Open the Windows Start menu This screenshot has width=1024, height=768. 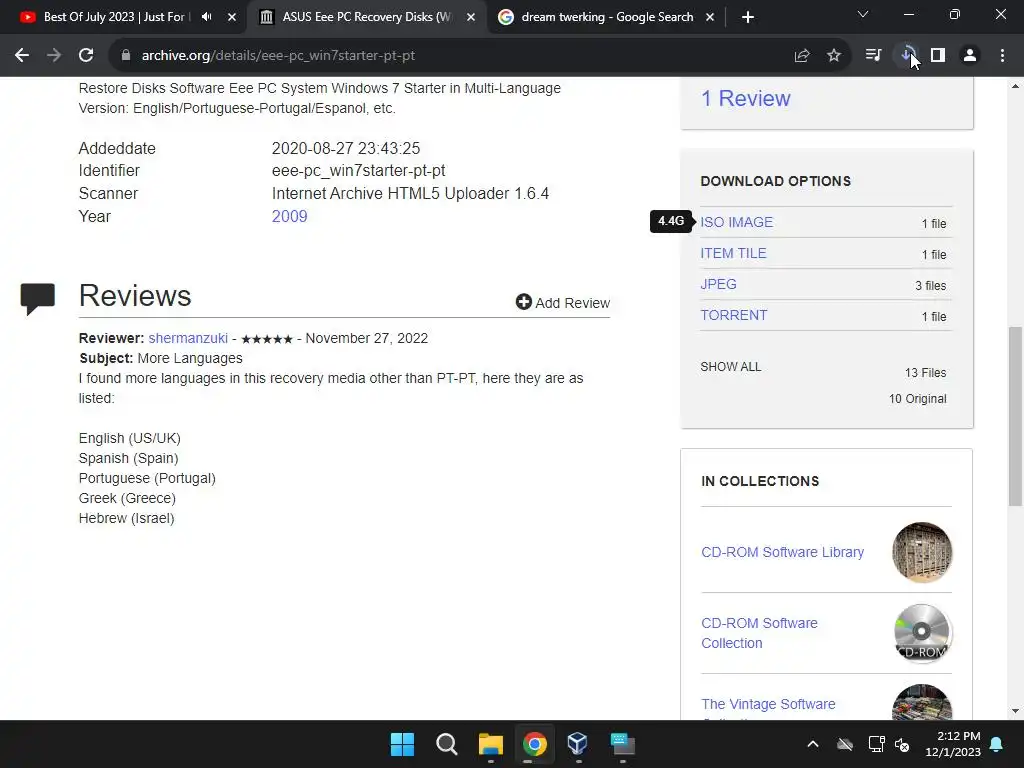coord(402,744)
